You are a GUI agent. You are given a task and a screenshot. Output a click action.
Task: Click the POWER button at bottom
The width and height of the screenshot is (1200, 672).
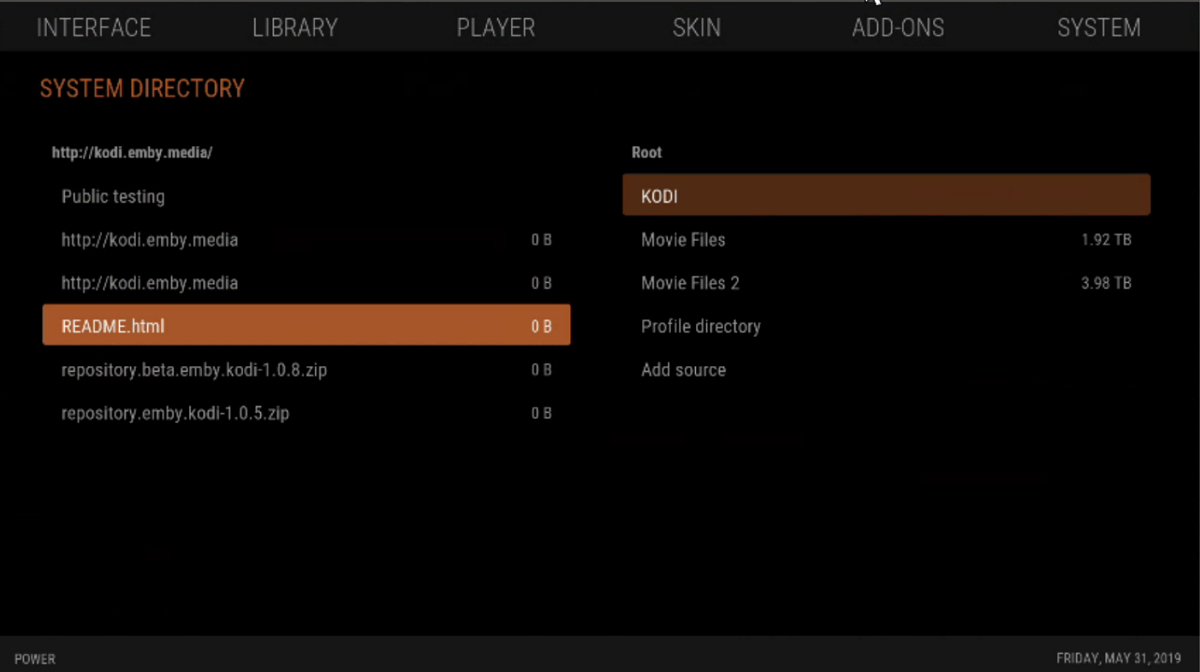click(x=35, y=659)
